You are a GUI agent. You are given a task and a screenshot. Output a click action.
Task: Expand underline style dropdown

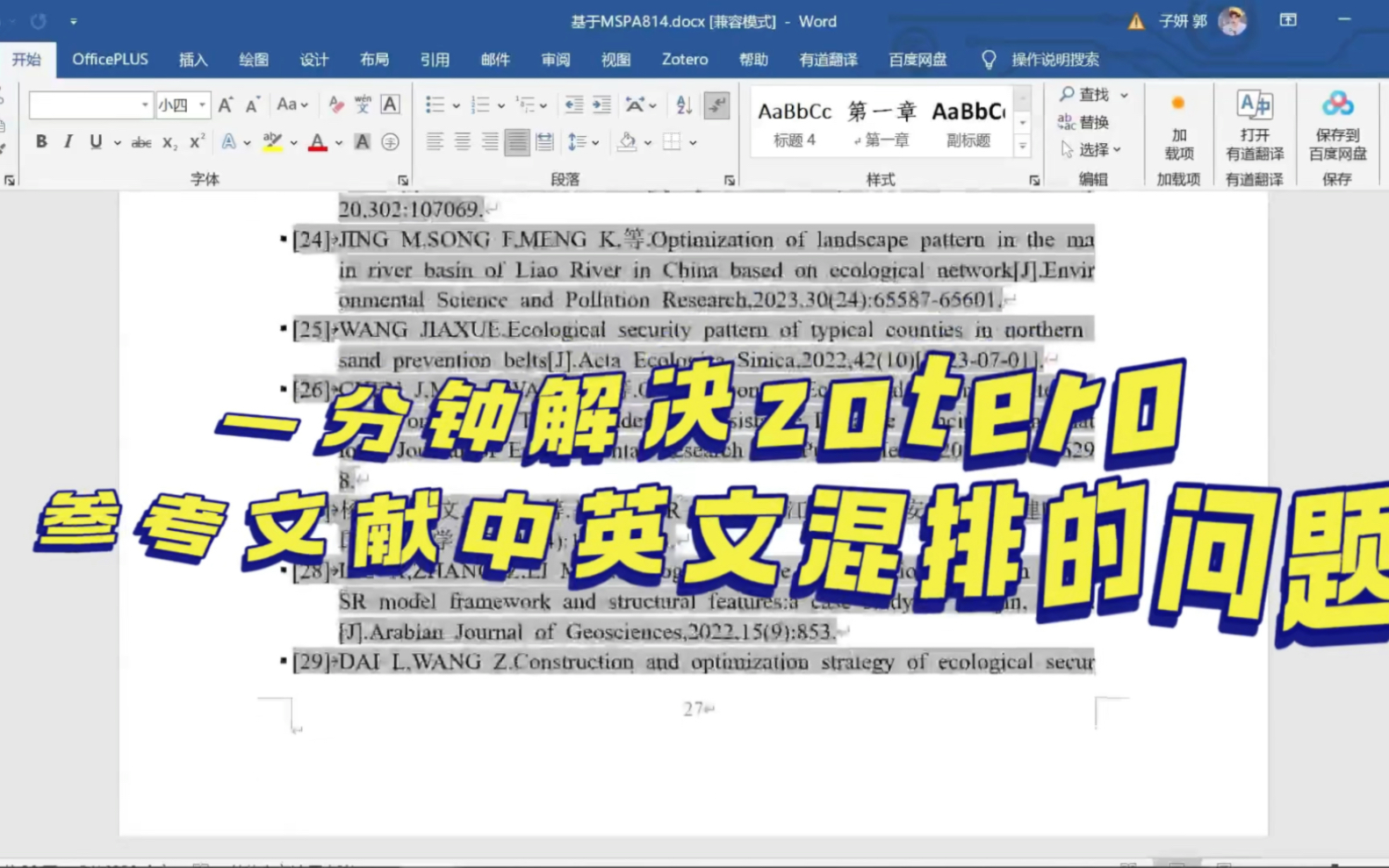[117, 143]
